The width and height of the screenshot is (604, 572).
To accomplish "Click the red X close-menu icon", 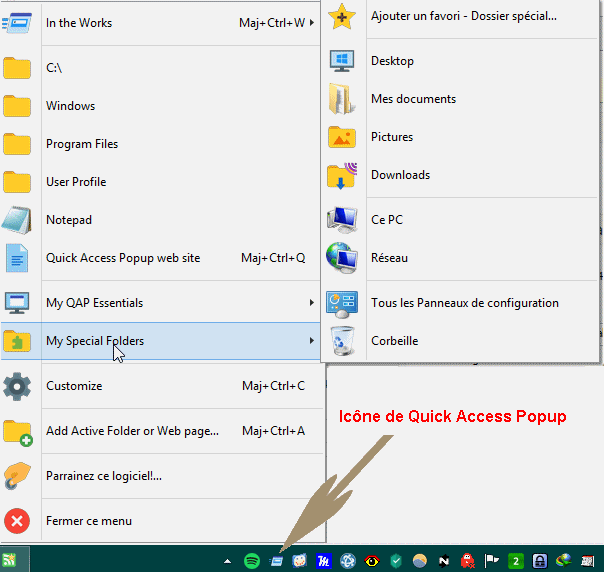I will [17, 521].
